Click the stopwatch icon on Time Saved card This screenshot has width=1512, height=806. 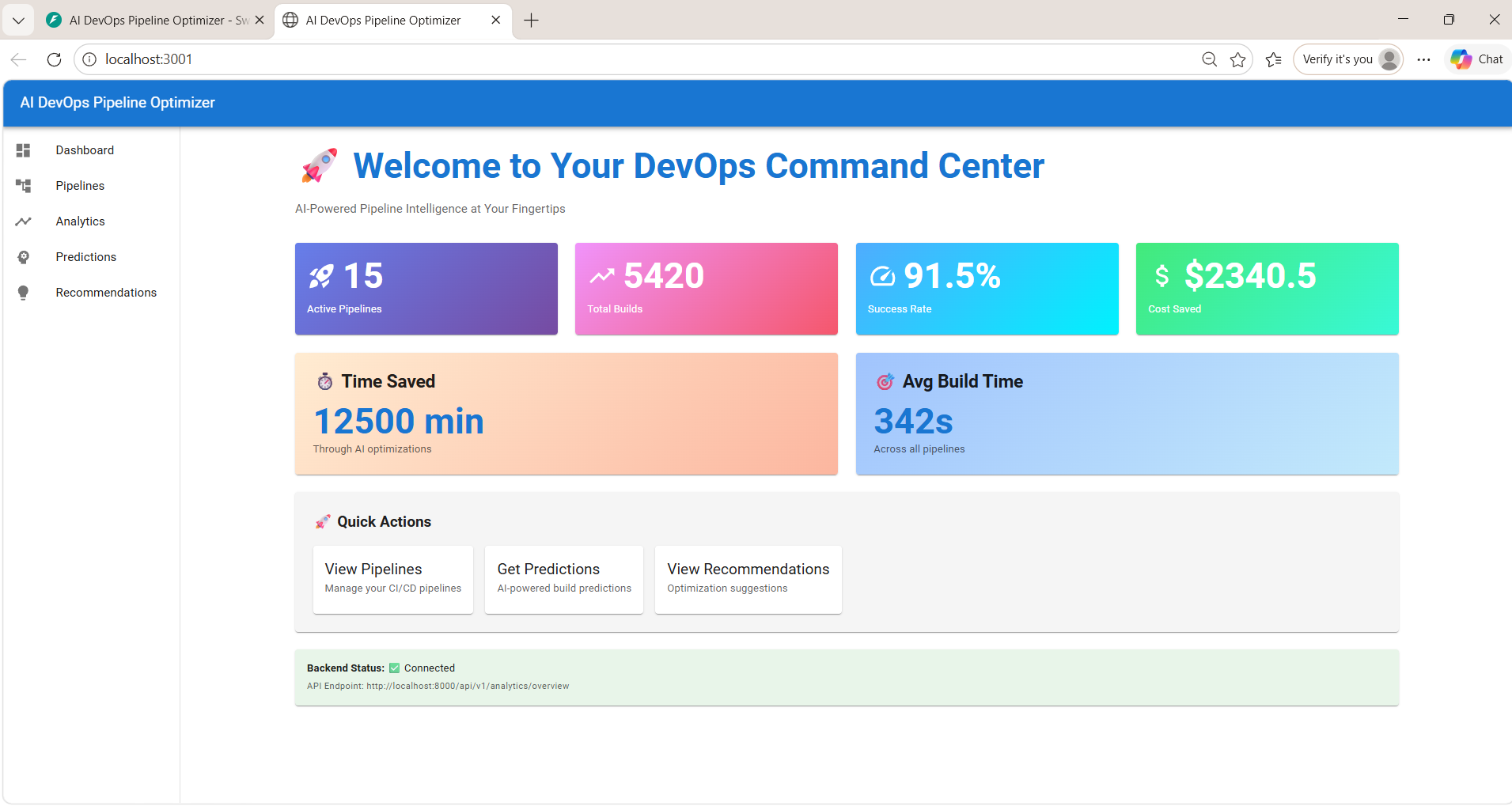(x=325, y=380)
